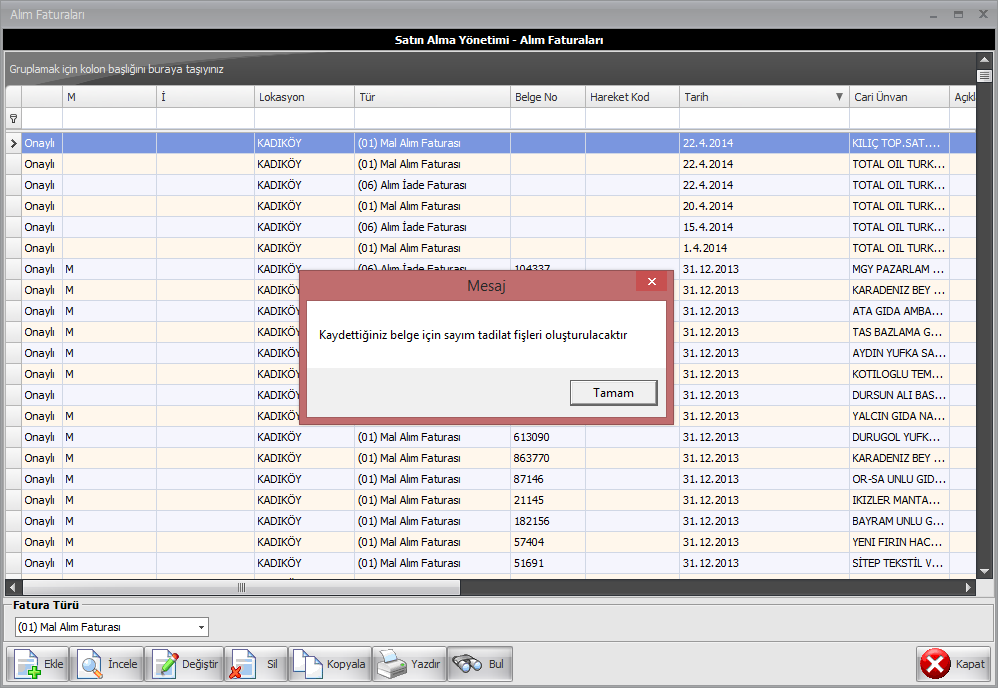Click the horizontal scrollbar right arrow

968,587
